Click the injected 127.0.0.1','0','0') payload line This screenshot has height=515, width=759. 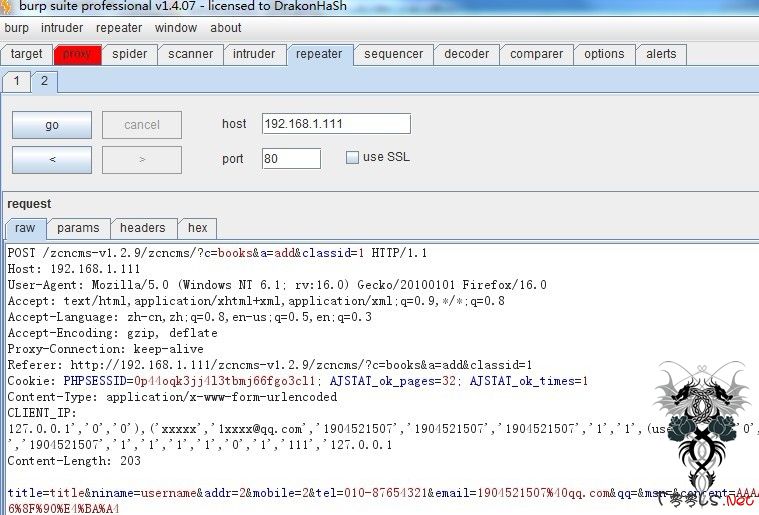(x=382, y=429)
